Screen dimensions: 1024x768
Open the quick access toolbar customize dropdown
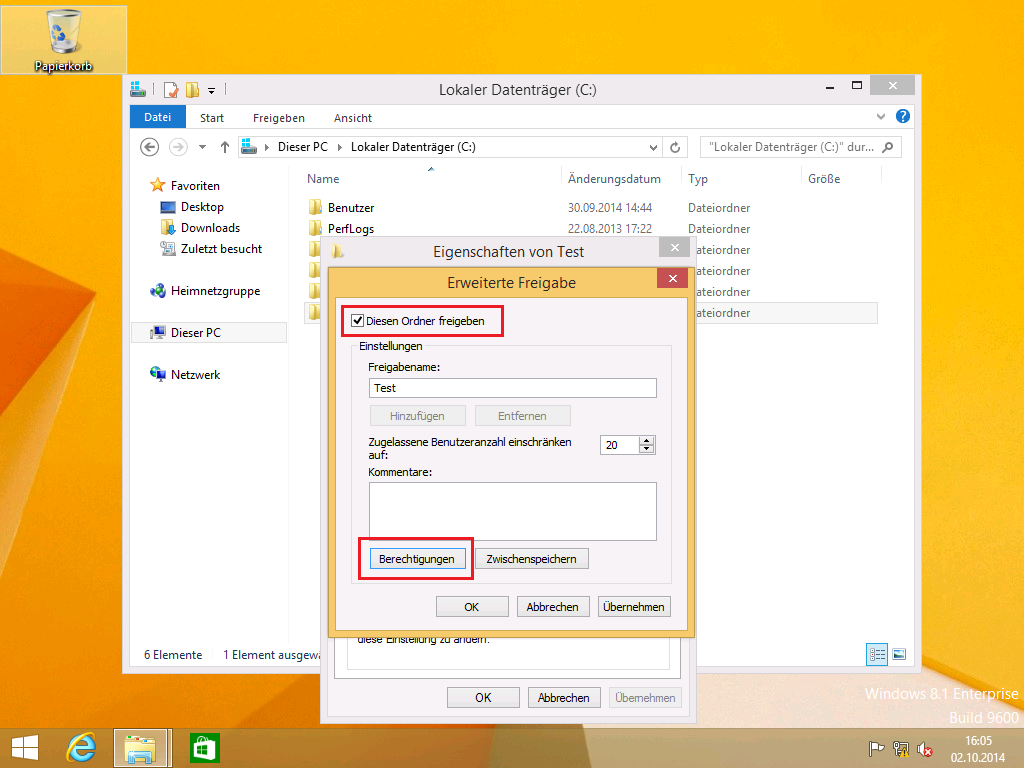click(212, 90)
